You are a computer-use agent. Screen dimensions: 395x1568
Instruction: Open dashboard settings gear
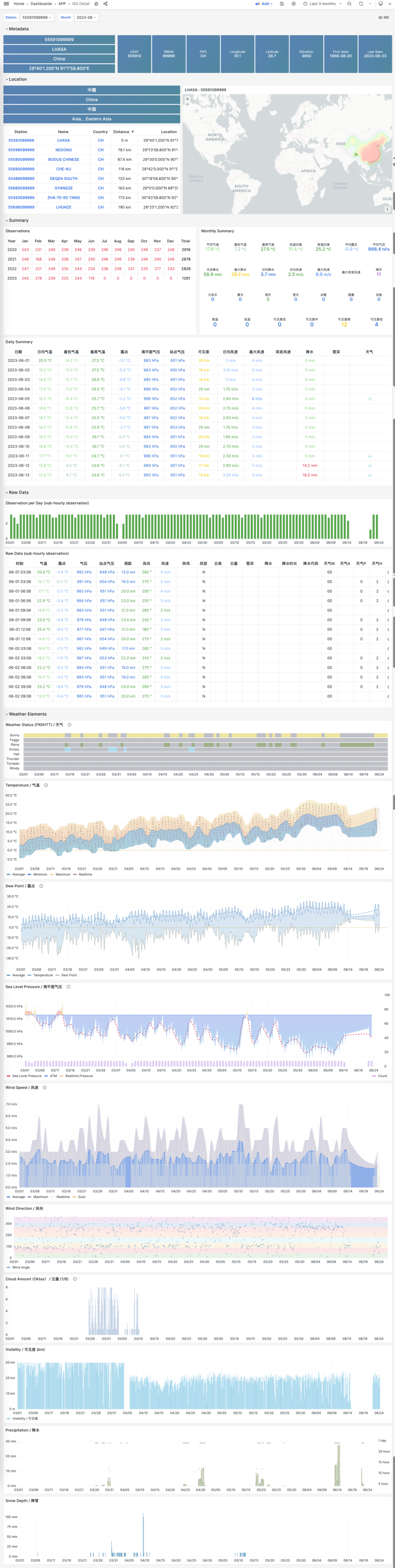pos(294,4)
